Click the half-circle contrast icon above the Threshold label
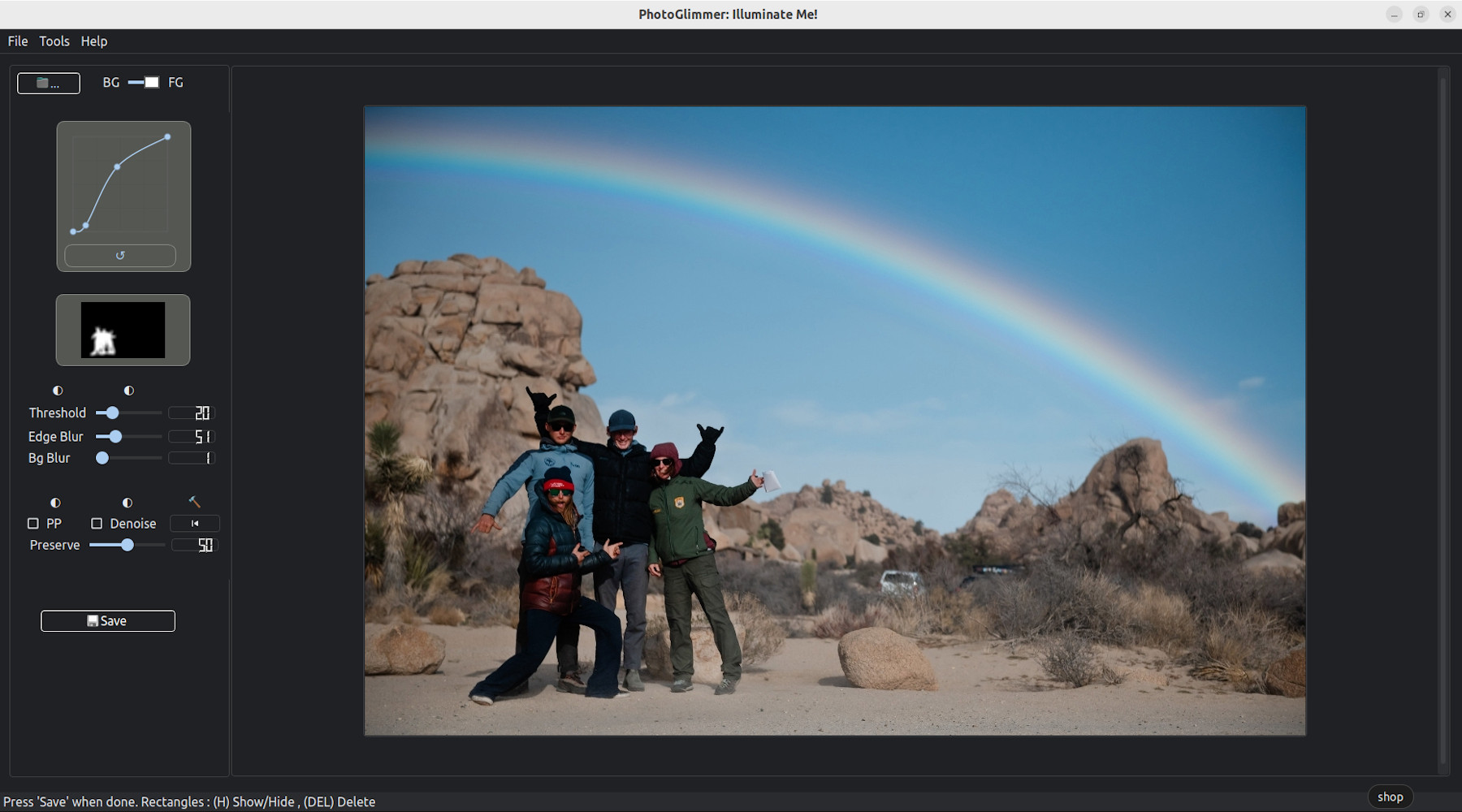Viewport: 1462px width, 812px height. point(58,391)
